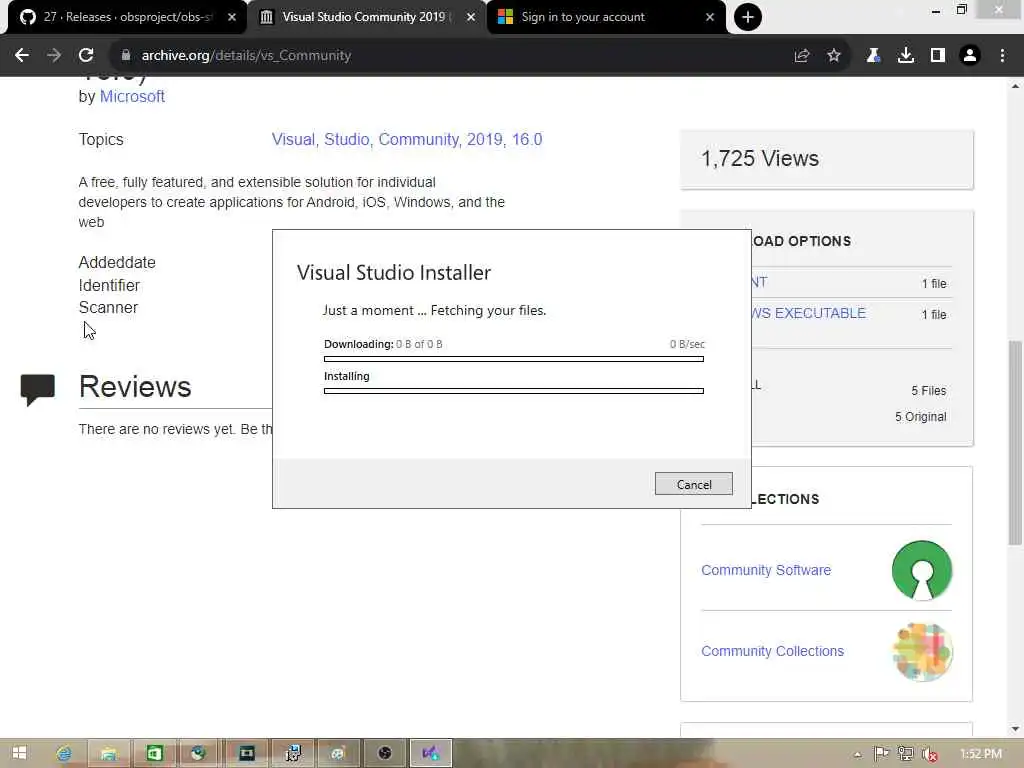This screenshot has width=1024, height=768.
Task: Click the Community Software green logo thumbnail
Action: (921, 570)
